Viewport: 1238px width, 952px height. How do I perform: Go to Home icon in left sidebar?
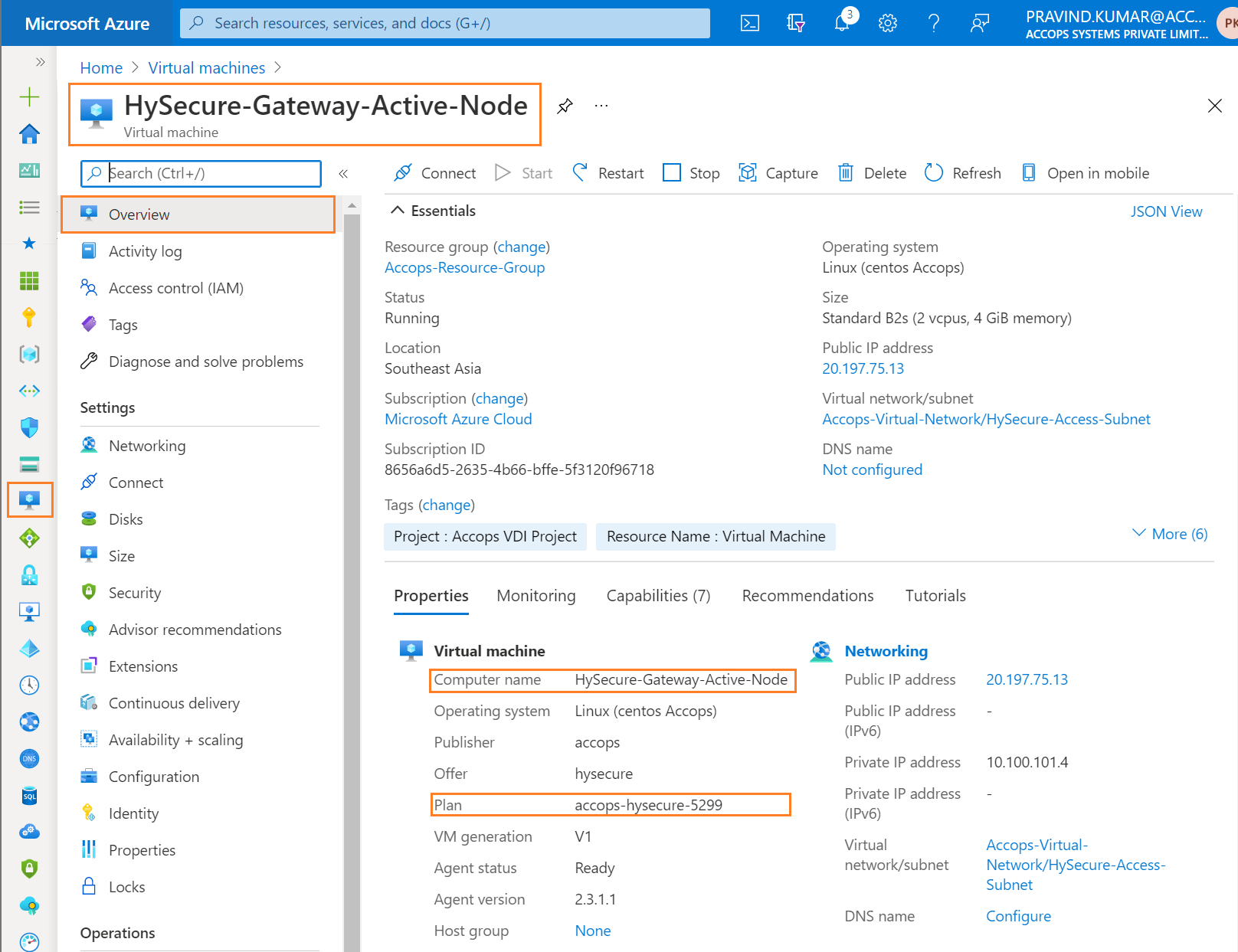29,133
